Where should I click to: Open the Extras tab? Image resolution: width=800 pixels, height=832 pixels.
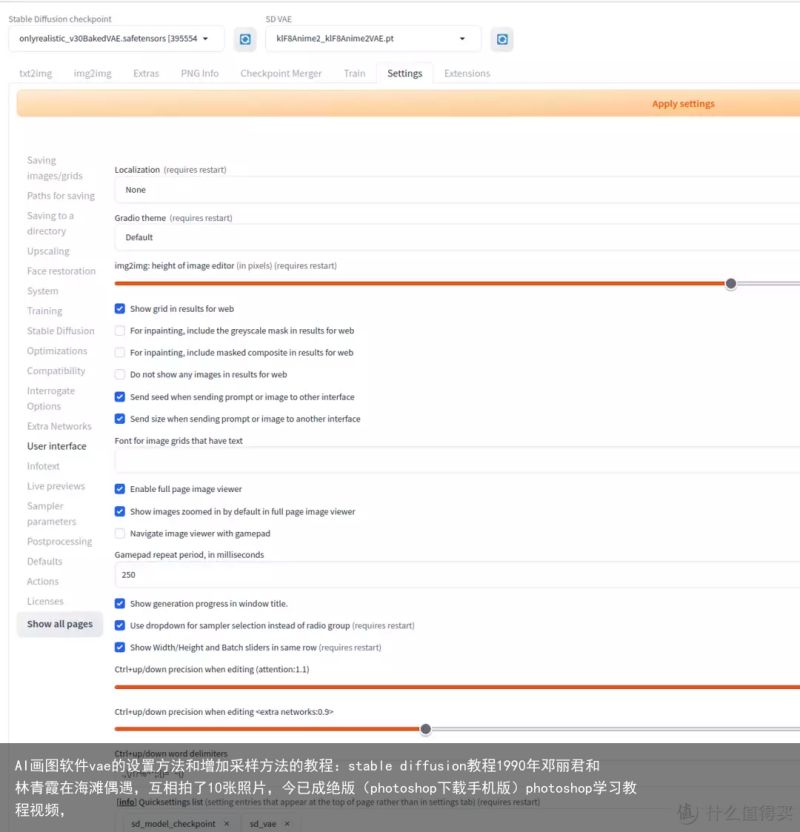point(146,73)
